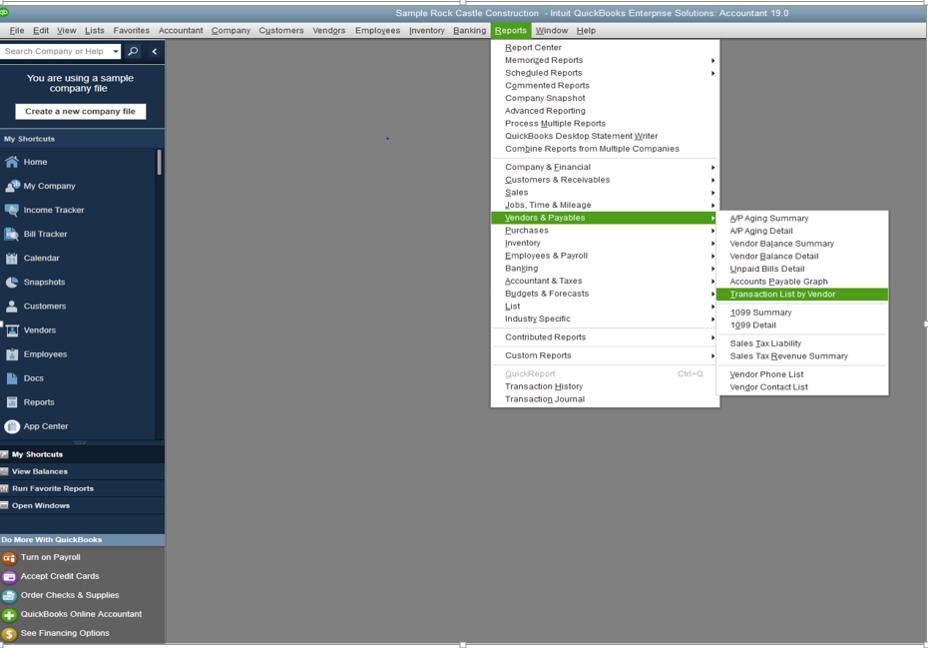Select Run Favorite Reports pane icon

pyautogui.click(x=5, y=489)
